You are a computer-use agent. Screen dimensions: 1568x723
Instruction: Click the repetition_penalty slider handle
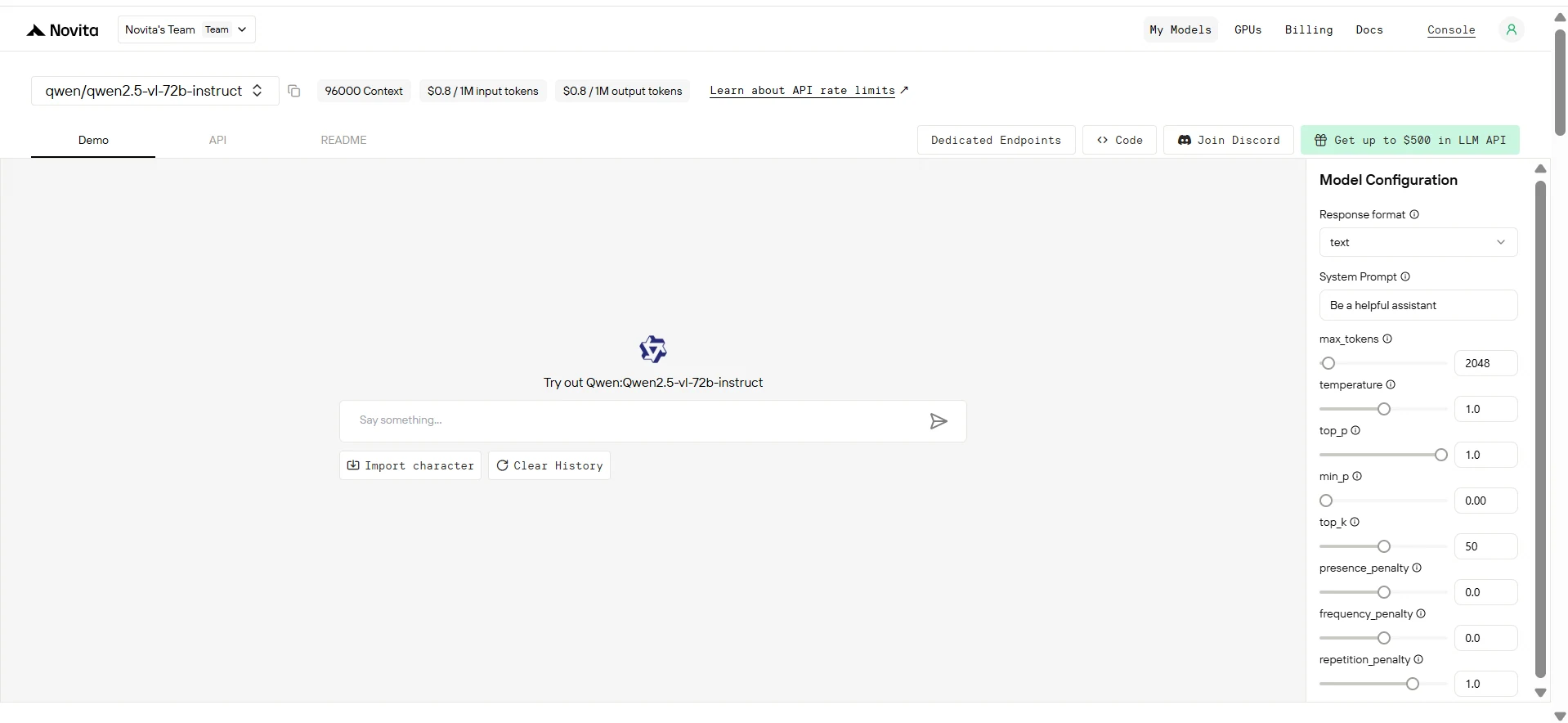point(1413,684)
